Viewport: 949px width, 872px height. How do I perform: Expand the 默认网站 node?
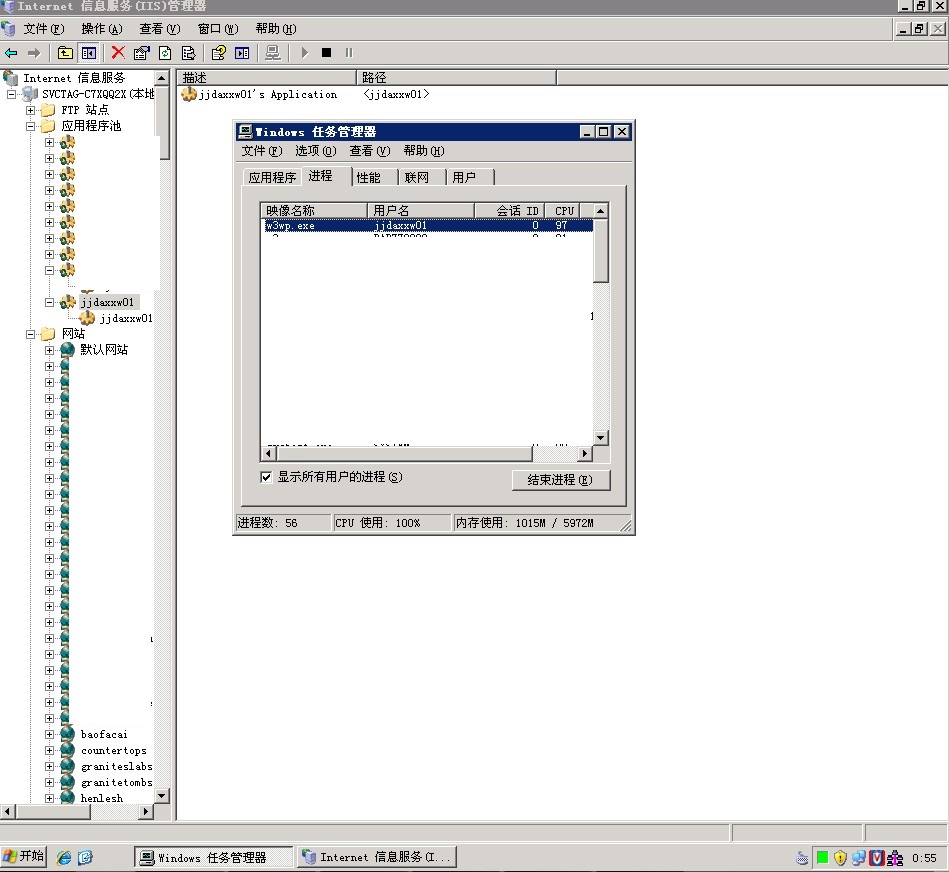coord(50,350)
